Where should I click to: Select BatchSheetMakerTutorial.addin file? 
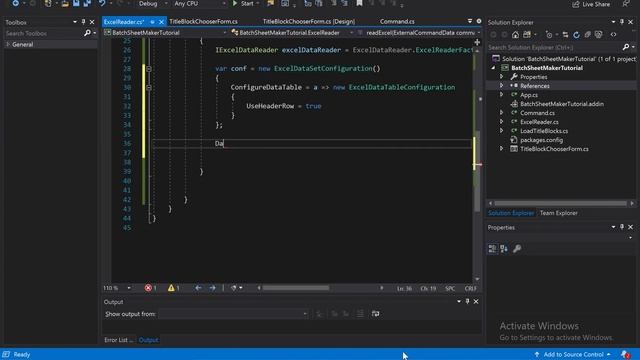coord(562,104)
